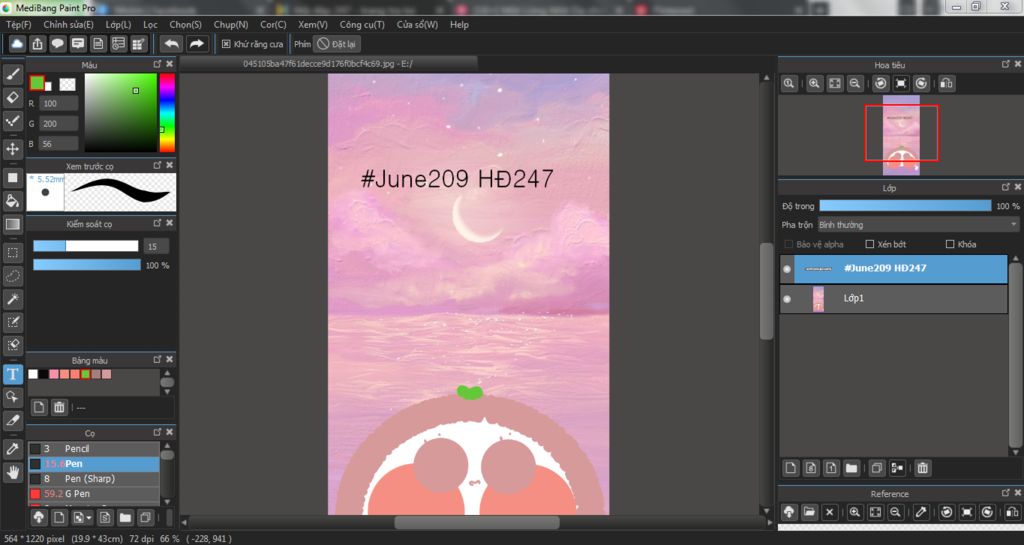Click the cloud icon in top toolbar

[x=17, y=44]
